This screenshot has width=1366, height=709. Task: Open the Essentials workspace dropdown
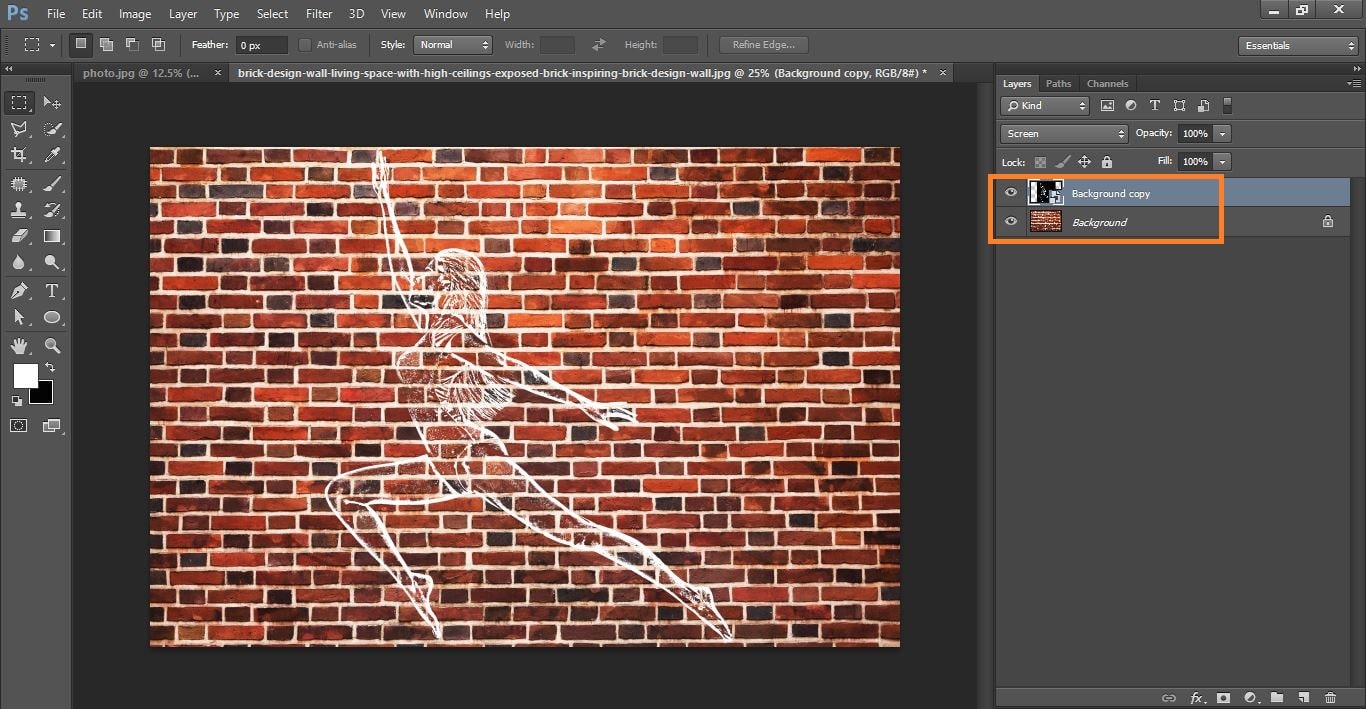(1297, 46)
